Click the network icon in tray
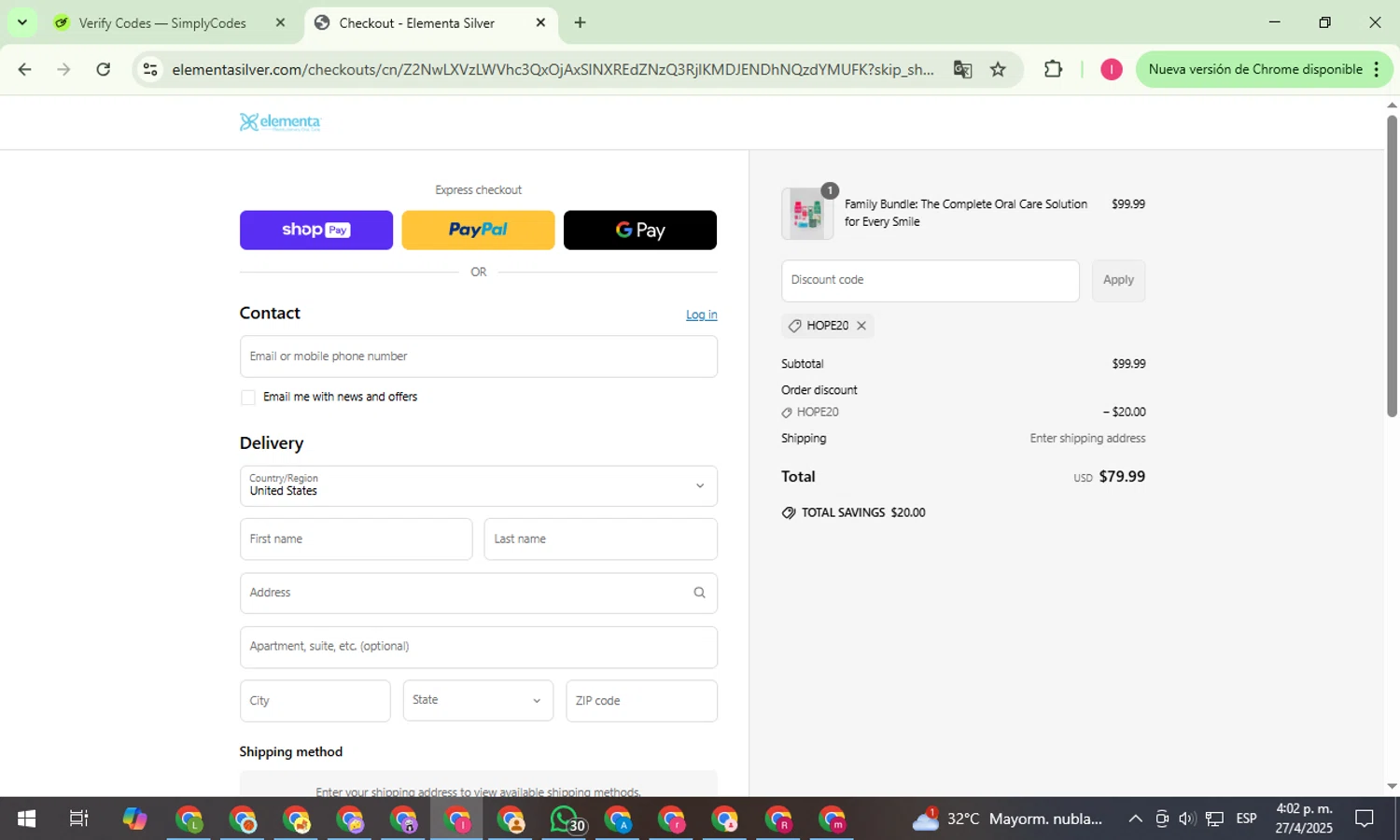Viewport: 1400px width, 840px height. [x=1214, y=819]
